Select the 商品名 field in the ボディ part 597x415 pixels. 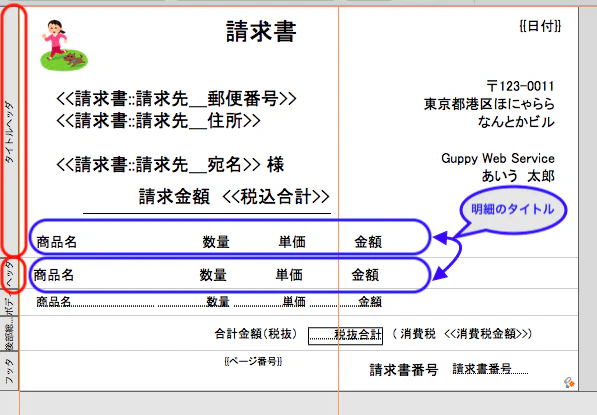(x=95, y=302)
